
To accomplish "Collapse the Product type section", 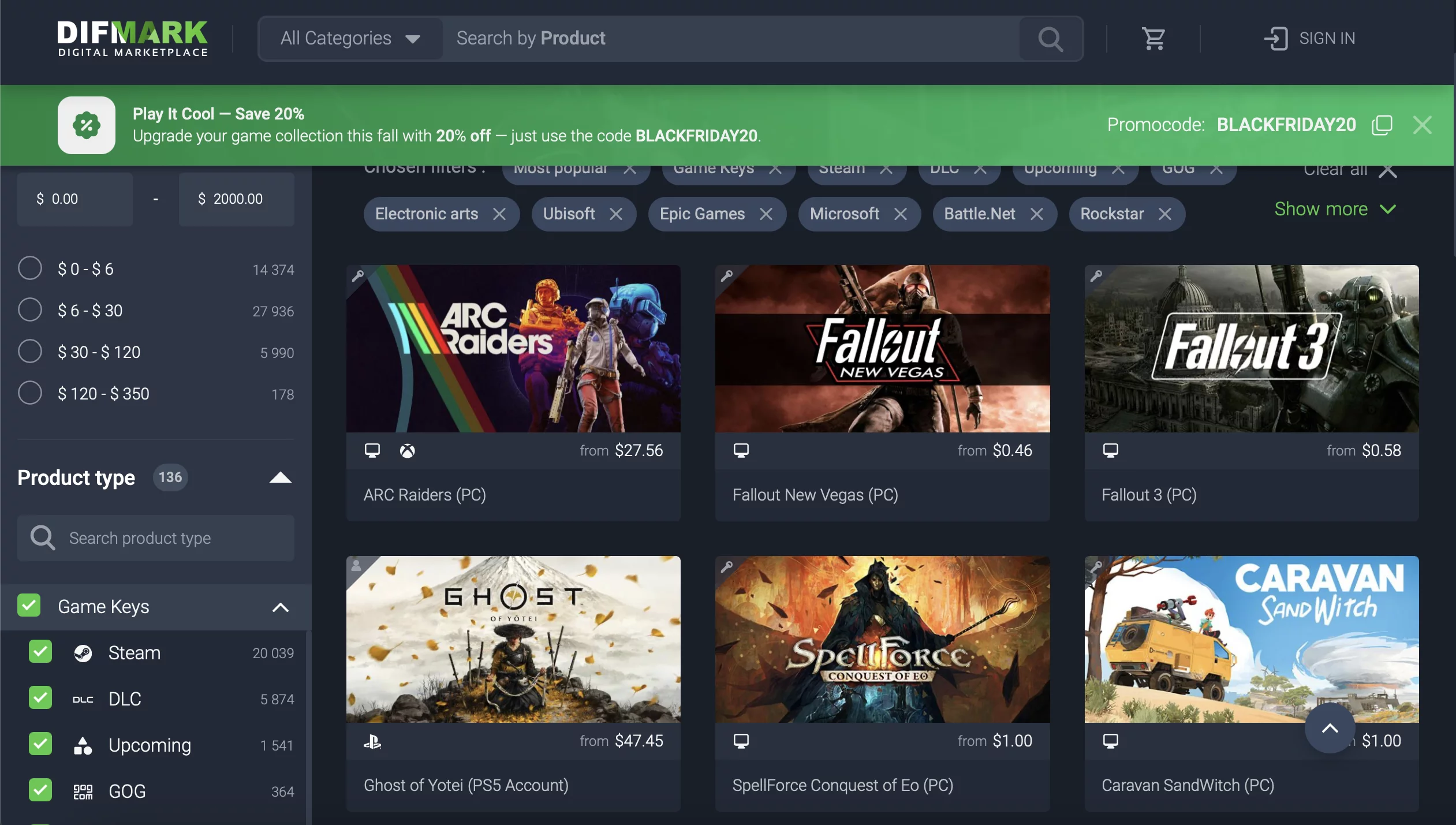I will [x=280, y=477].
